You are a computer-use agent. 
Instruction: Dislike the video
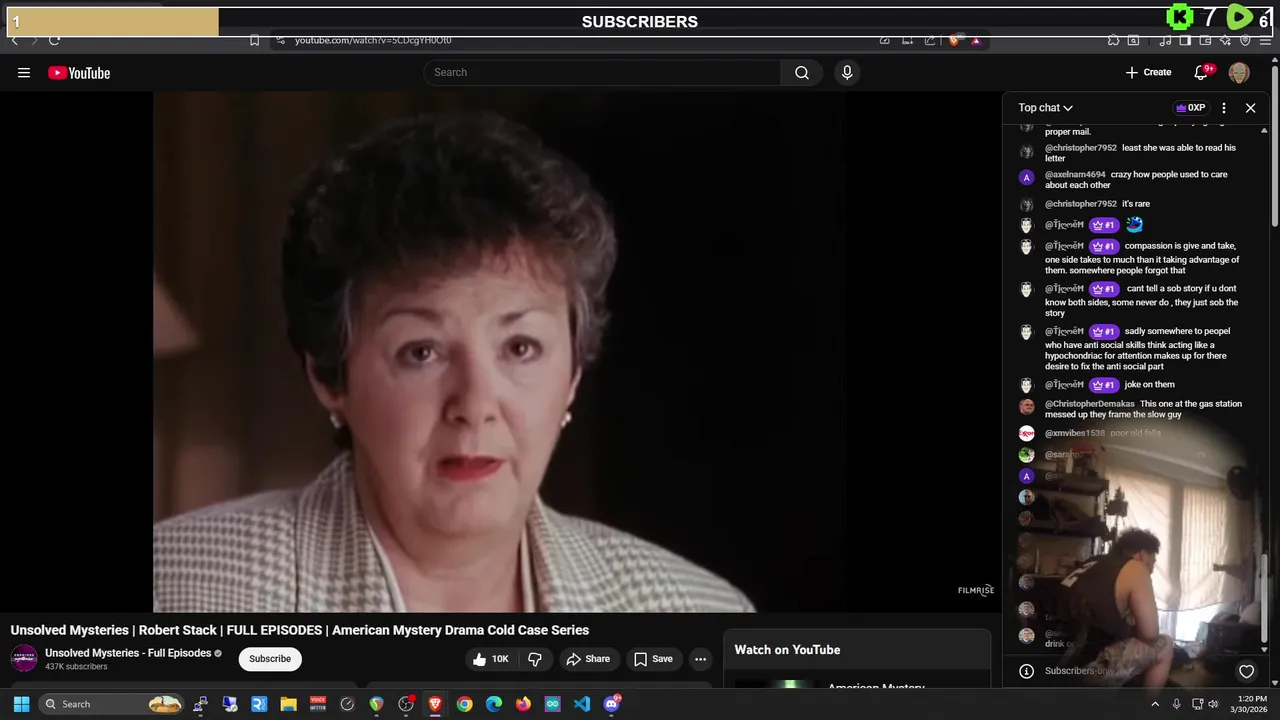535,659
